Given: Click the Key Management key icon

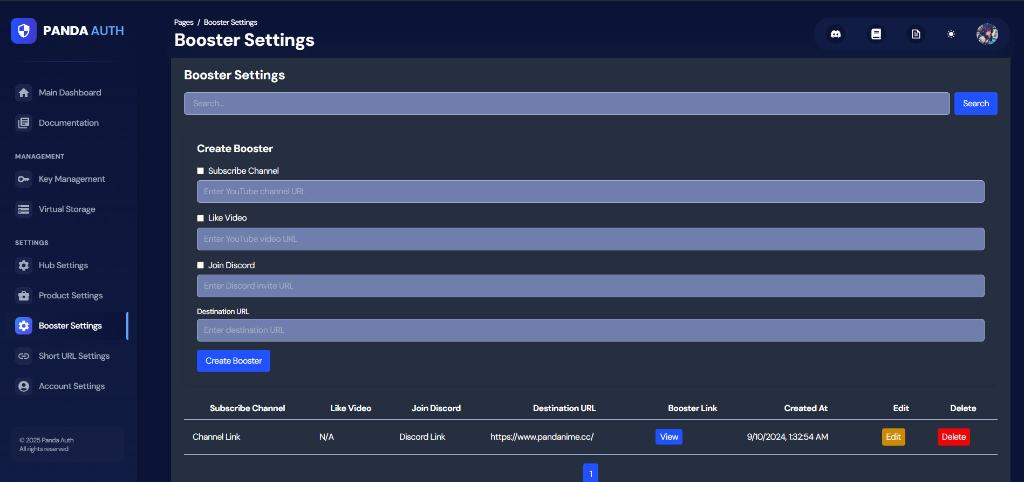Looking at the screenshot, I should tap(24, 179).
